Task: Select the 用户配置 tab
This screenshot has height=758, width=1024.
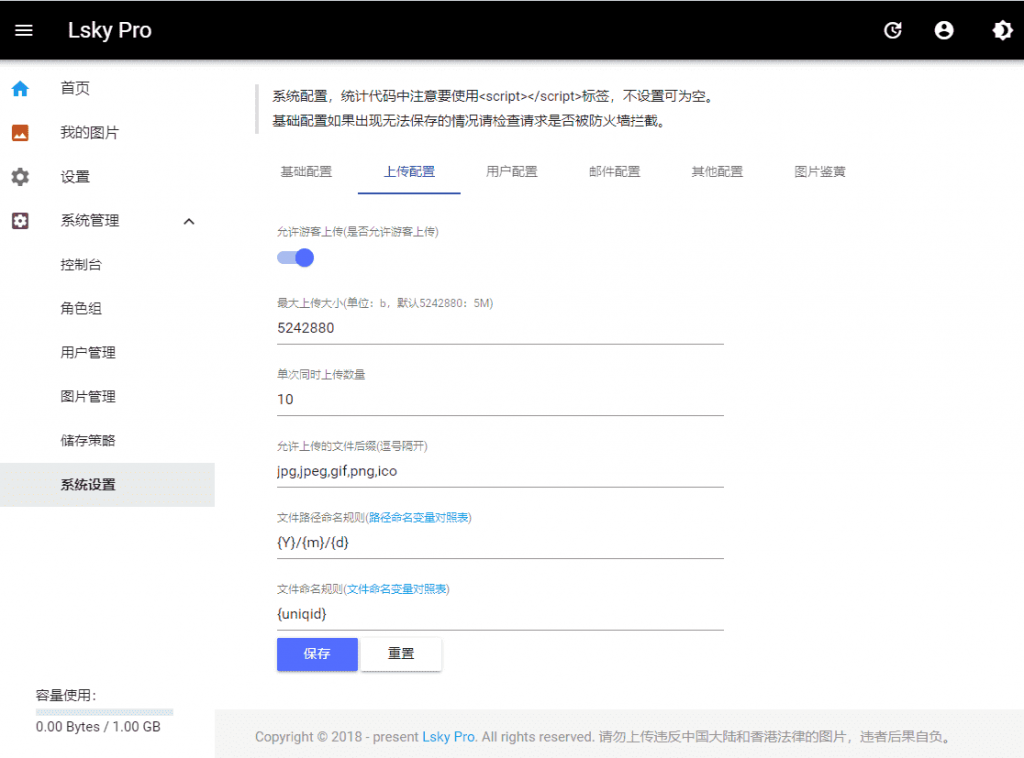Action: click(512, 171)
